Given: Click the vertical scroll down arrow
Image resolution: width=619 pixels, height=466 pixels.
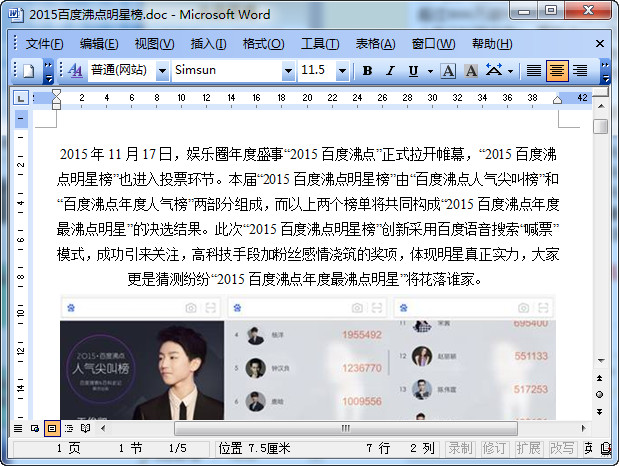Looking at the screenshot, I should tap(600, 361).
